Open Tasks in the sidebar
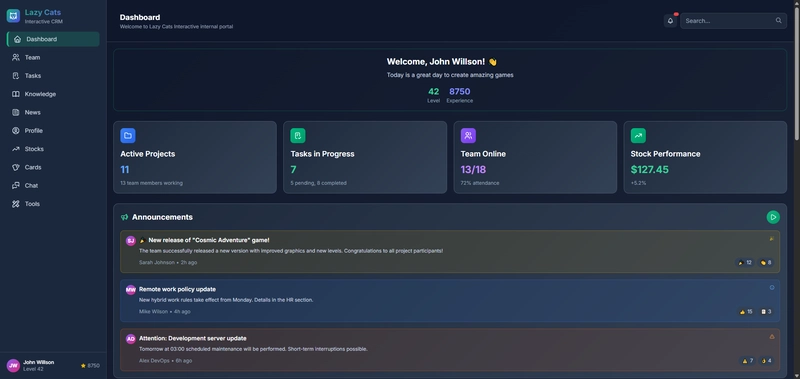 coord(53,76)
